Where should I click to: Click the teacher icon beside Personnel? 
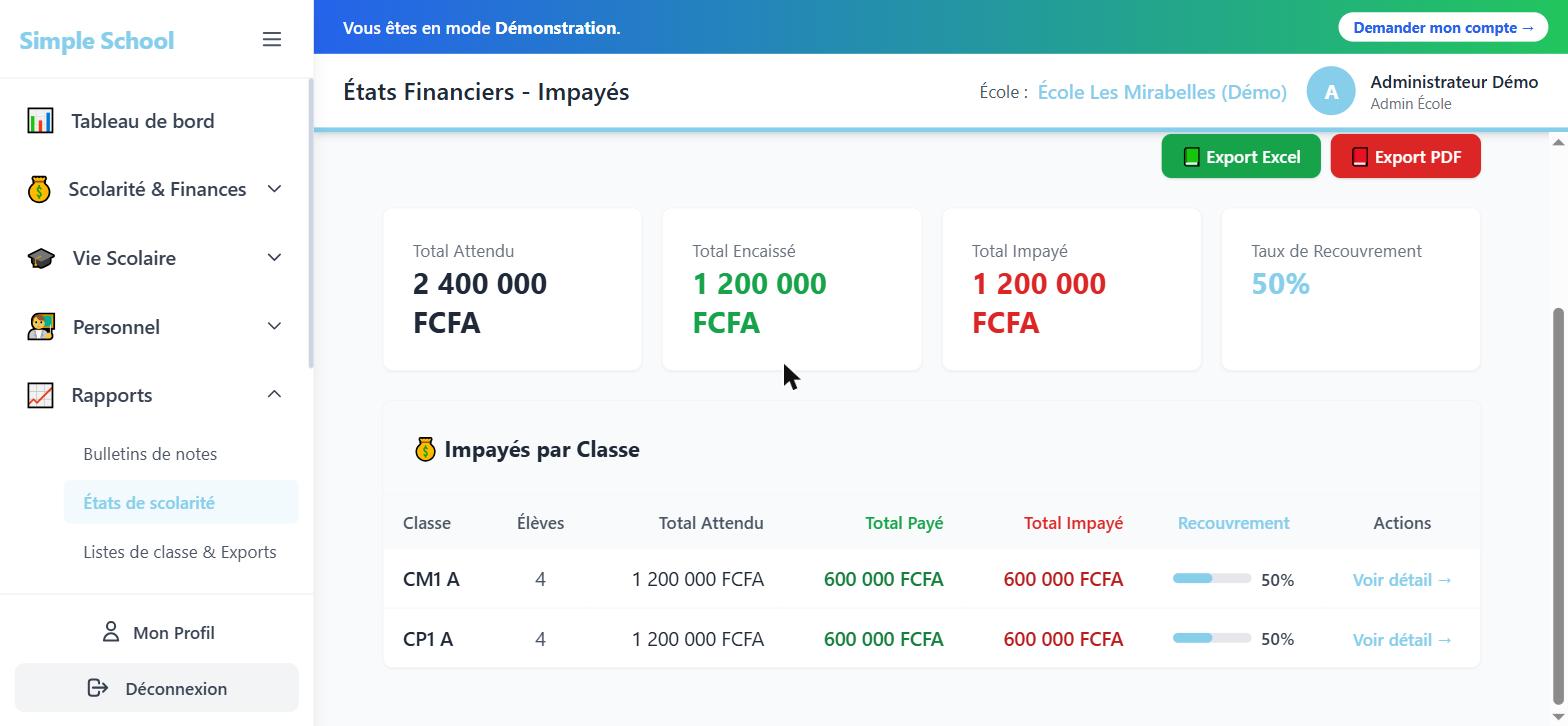[x=40, y=327]
